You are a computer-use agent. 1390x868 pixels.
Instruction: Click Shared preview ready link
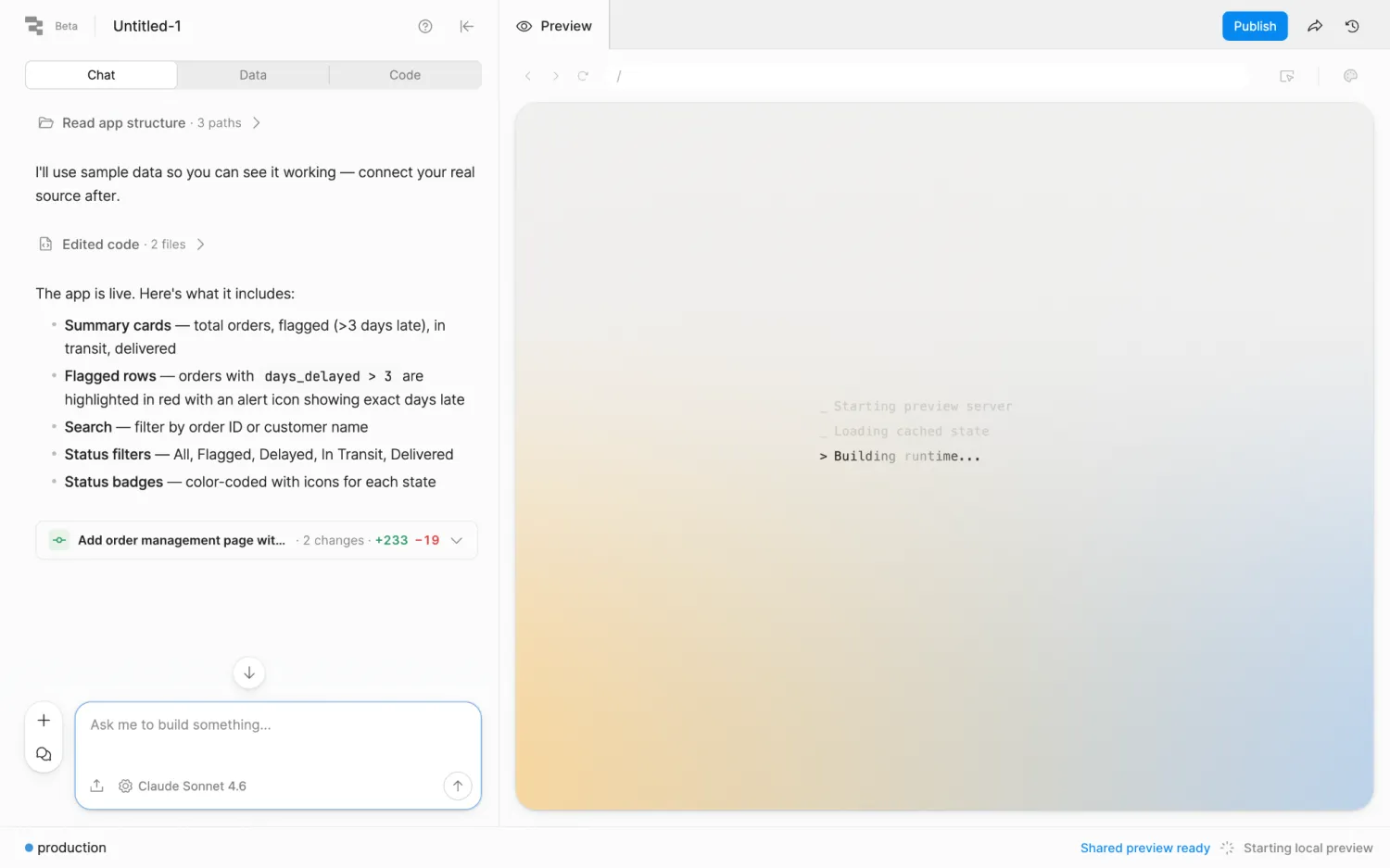tap(1145, 848)
